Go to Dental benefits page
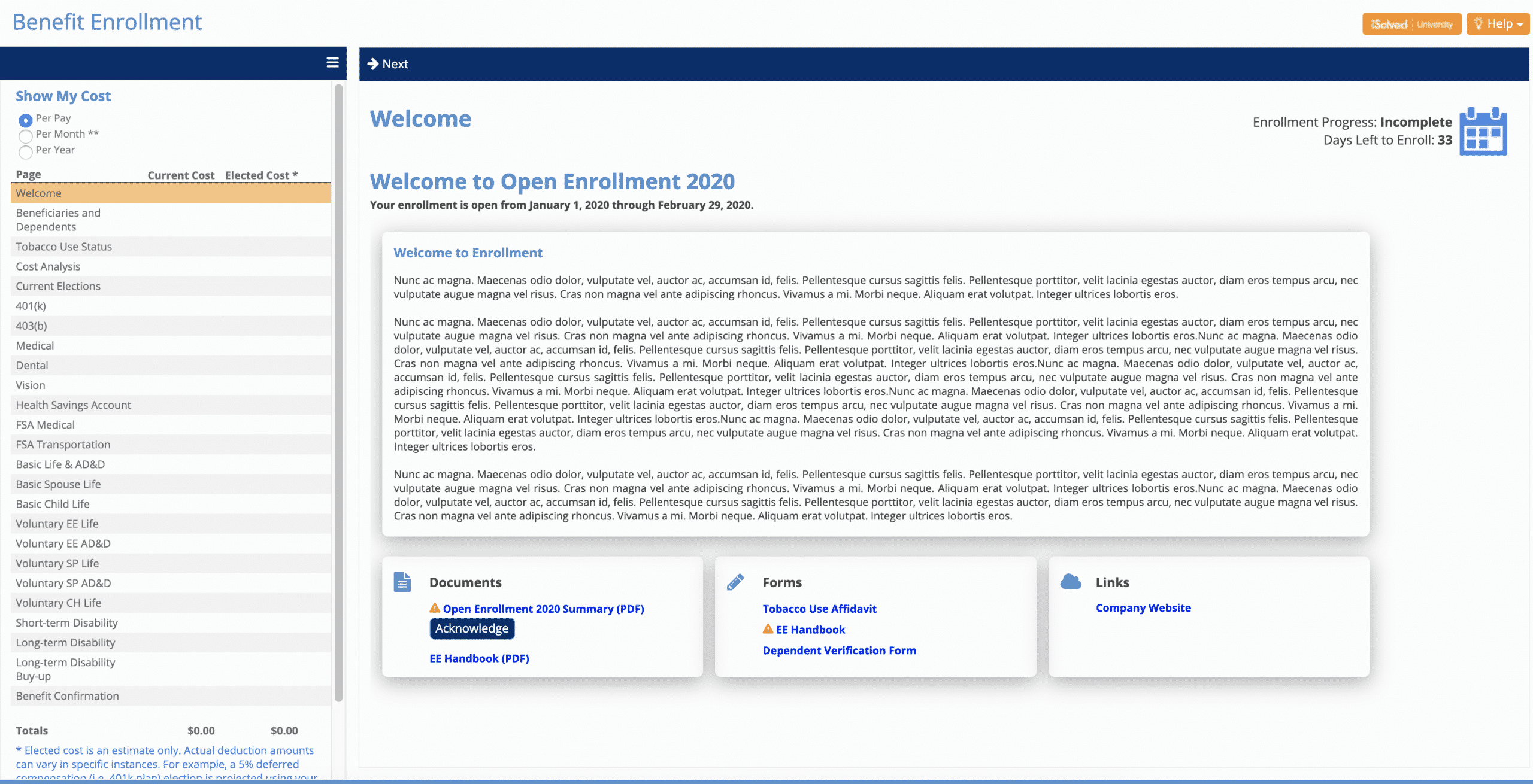The height and width of the screenshot is (784, 1533). click(x=171, y=365)
